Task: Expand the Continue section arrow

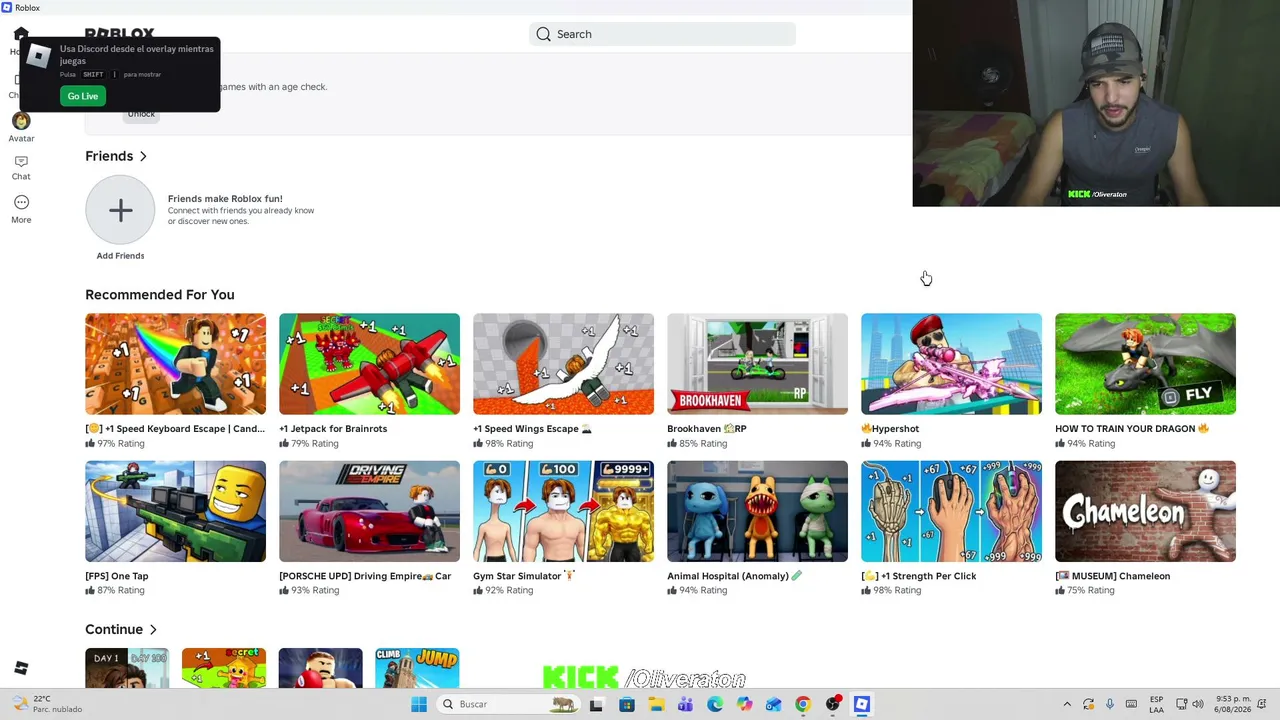Action: (153, 630)
